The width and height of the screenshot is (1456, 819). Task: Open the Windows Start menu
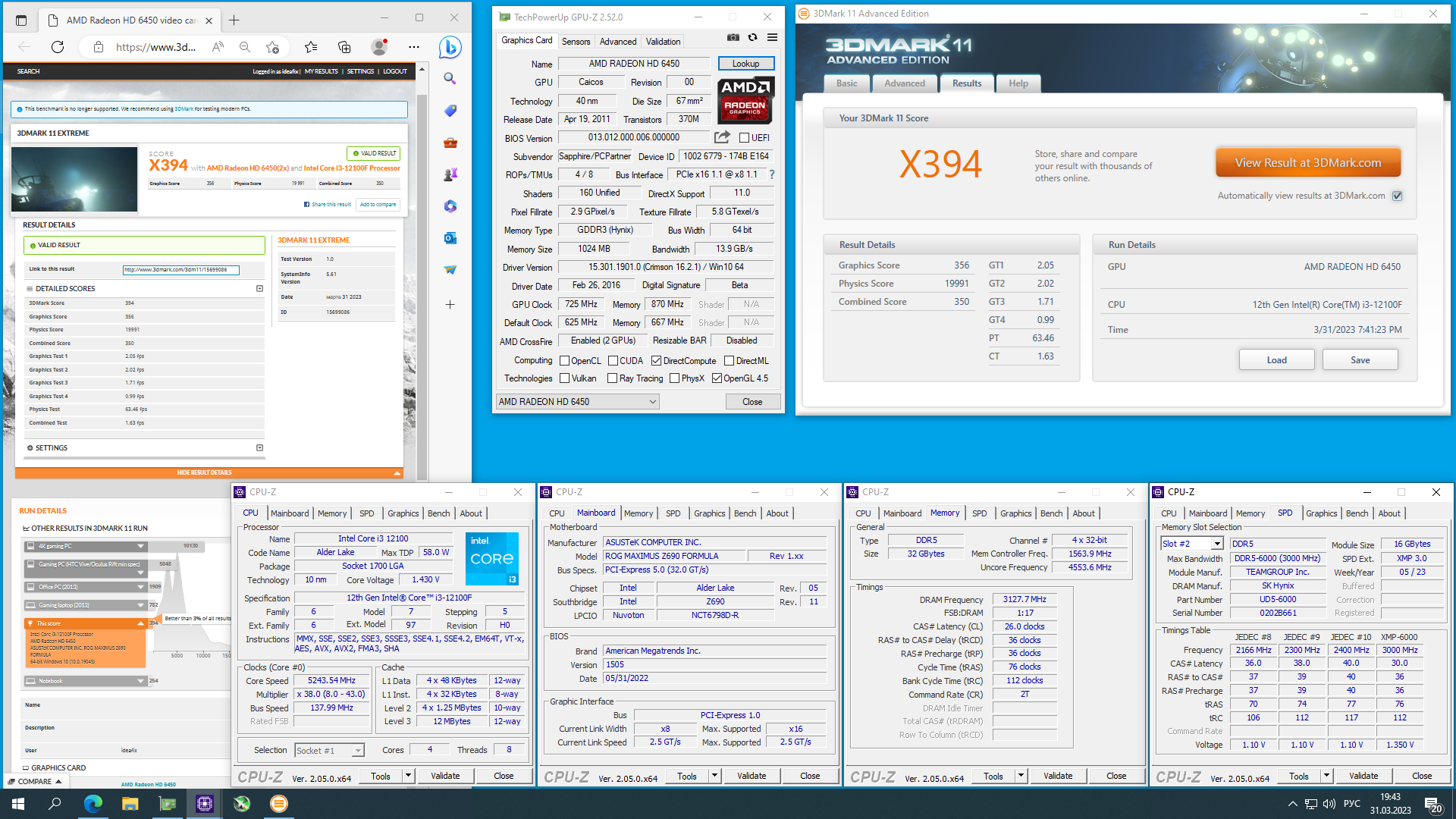click(18, 804)
